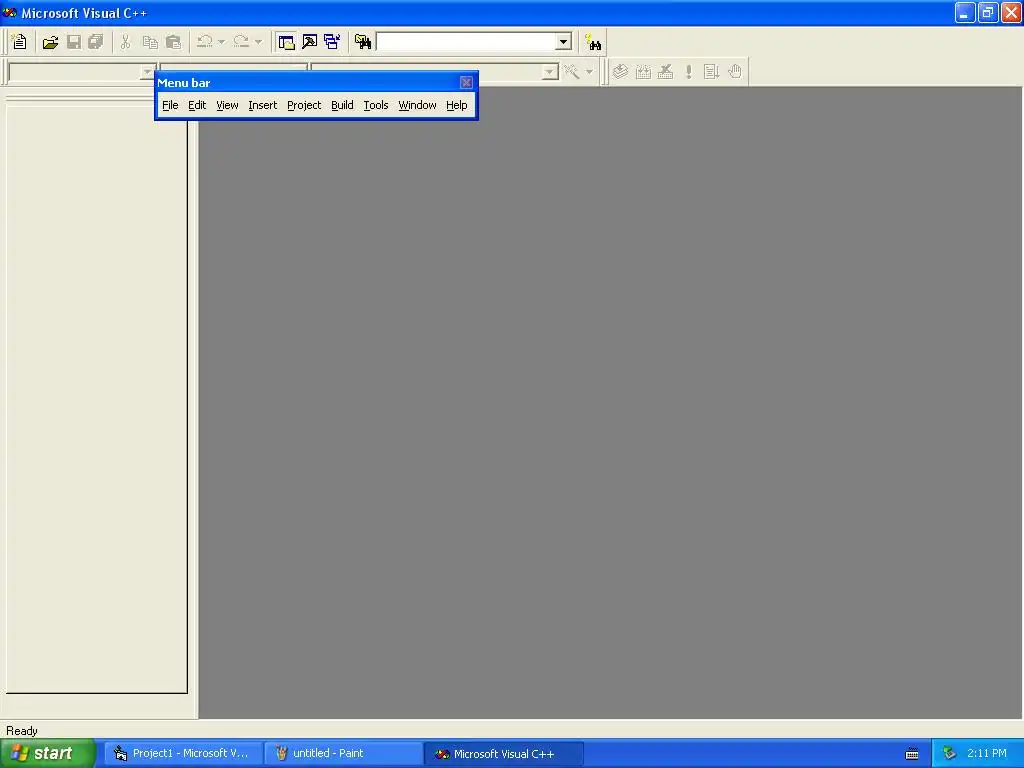Expand the third WizardBar members combo
Viewport: 1024px width, 768px height.
[x=550, y=71]
